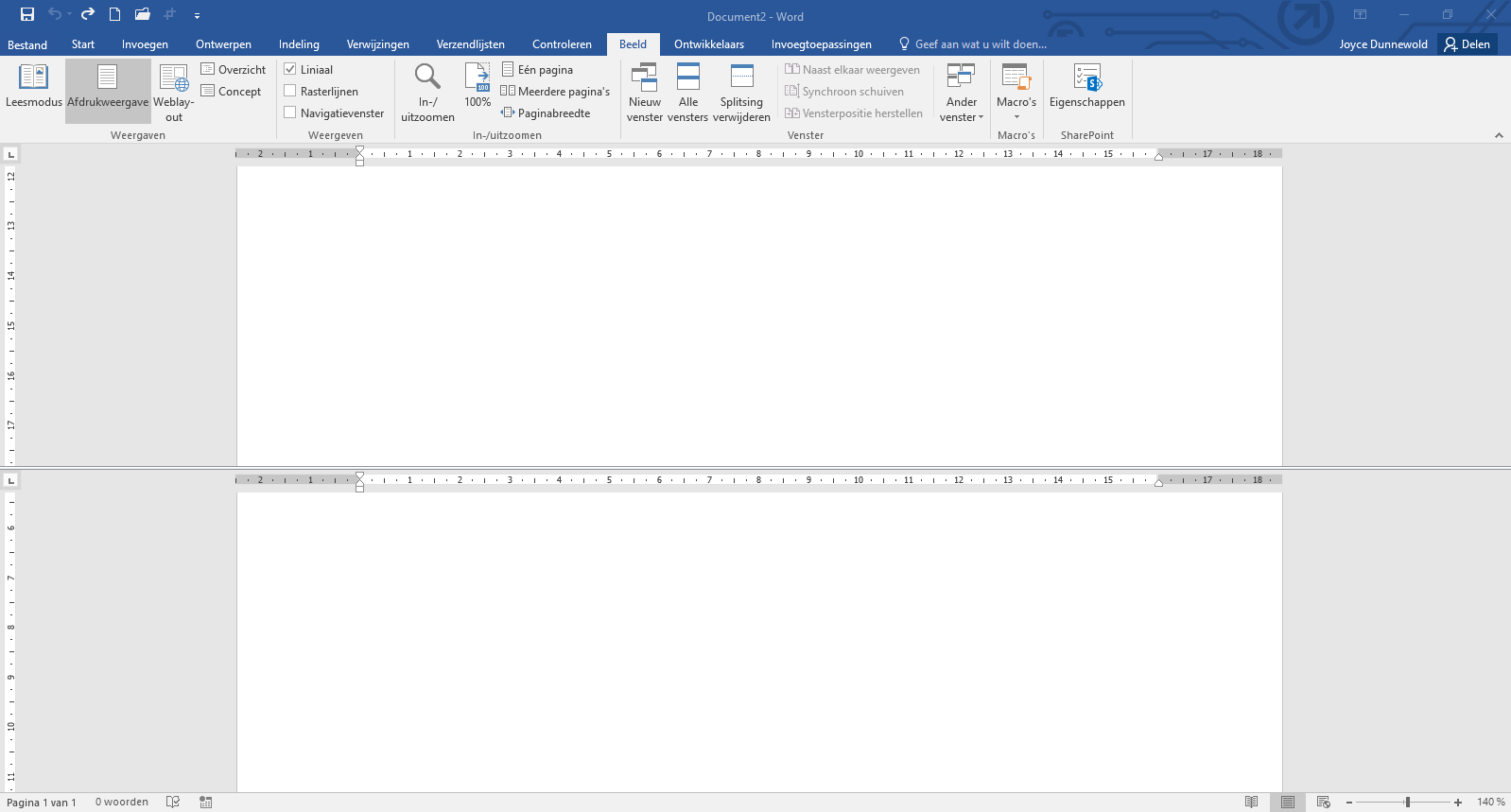Select print layout from status bar
Screen dimensions: 1511x812
pos(1288,802)
